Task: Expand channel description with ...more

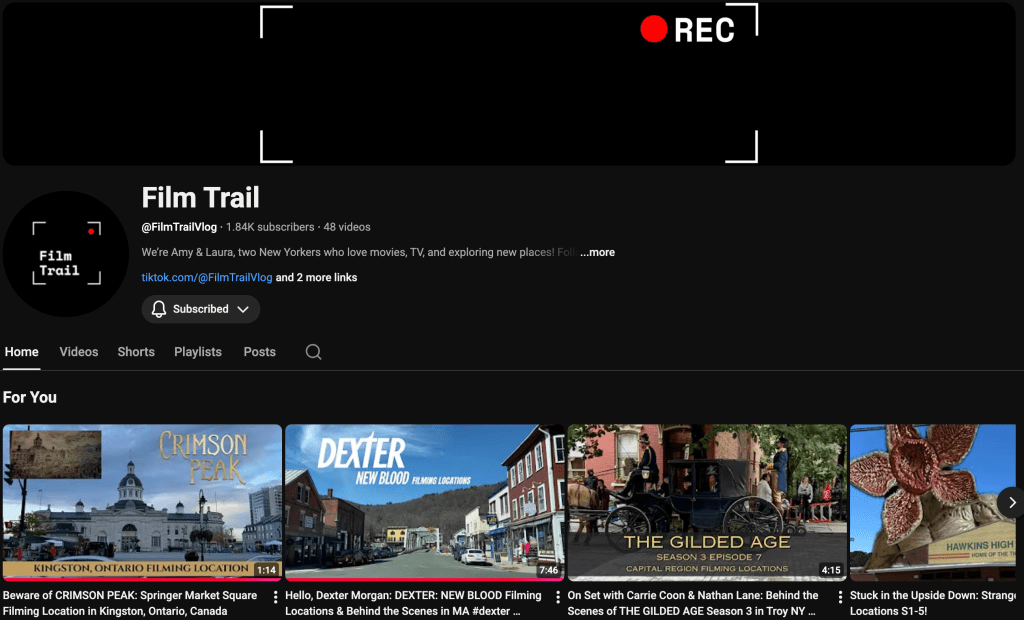Action: [598, 253]
